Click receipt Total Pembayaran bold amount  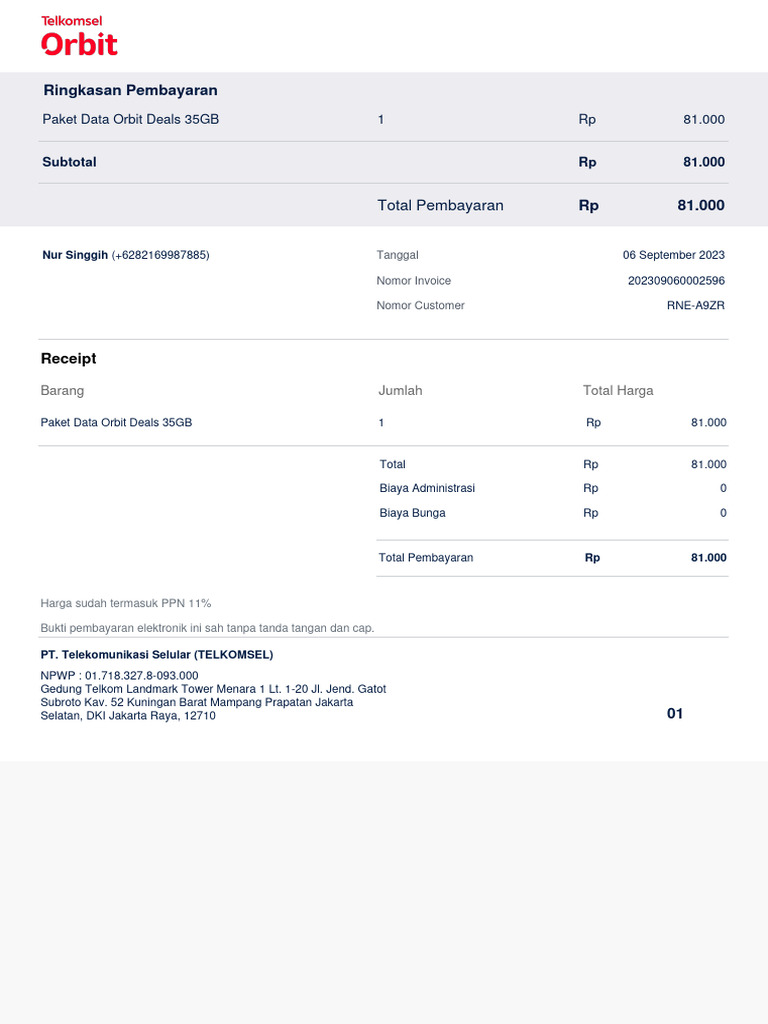tap(709, 558)
